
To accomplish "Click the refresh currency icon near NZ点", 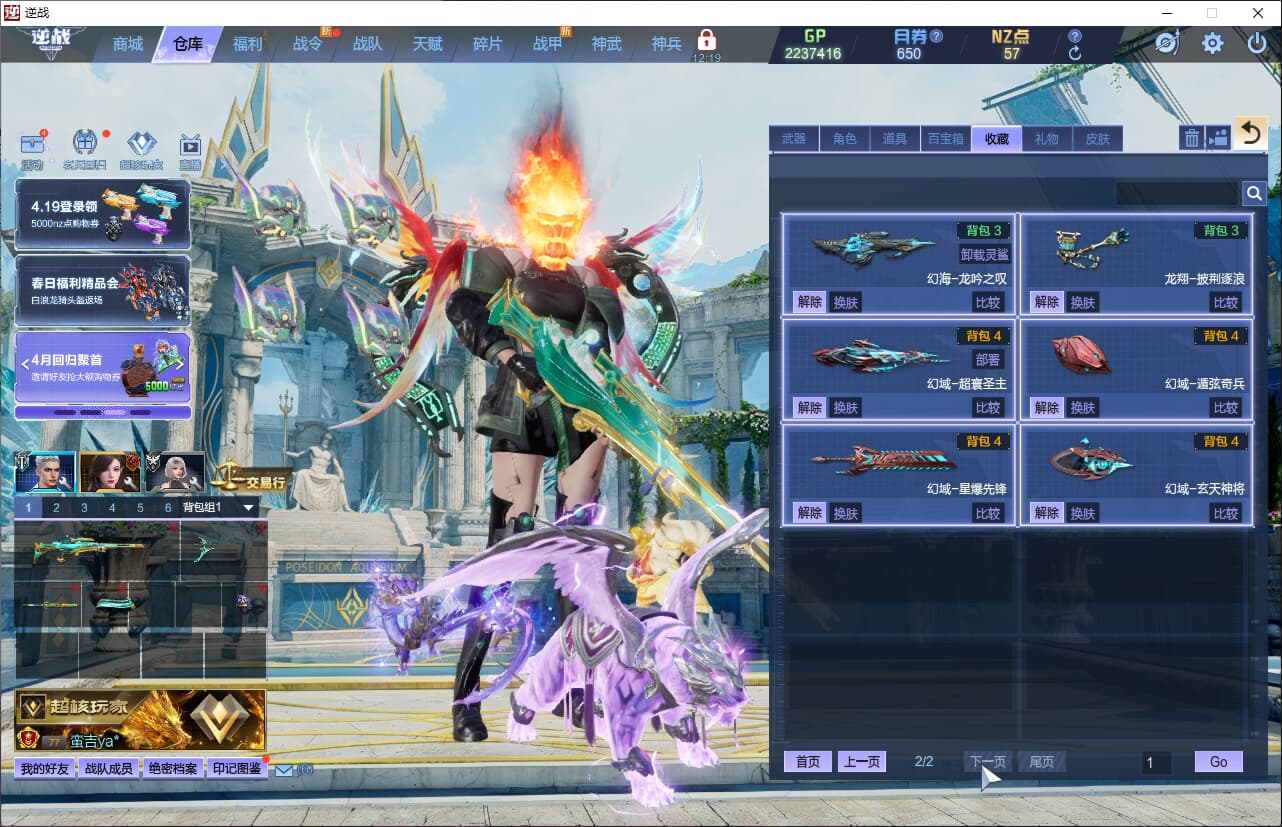I will 1075,53.
